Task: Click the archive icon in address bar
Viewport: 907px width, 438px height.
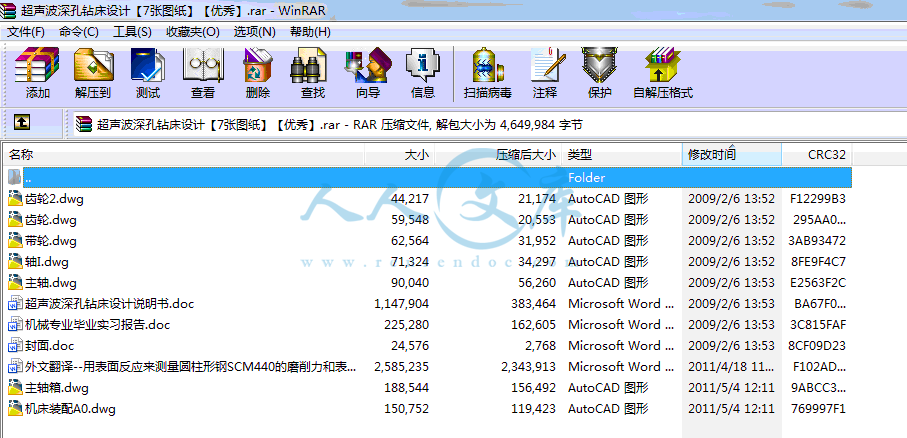Action: pyautogui.click(x=84, y=124)
